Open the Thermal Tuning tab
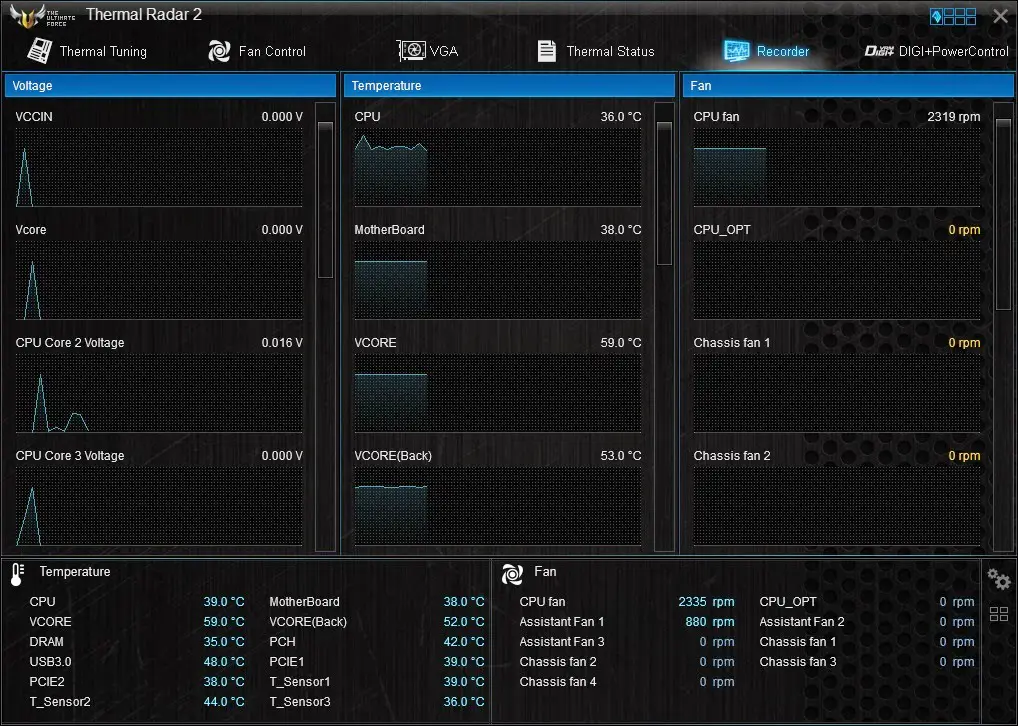Screen dimensions: 1018x726 coord(87,51)
